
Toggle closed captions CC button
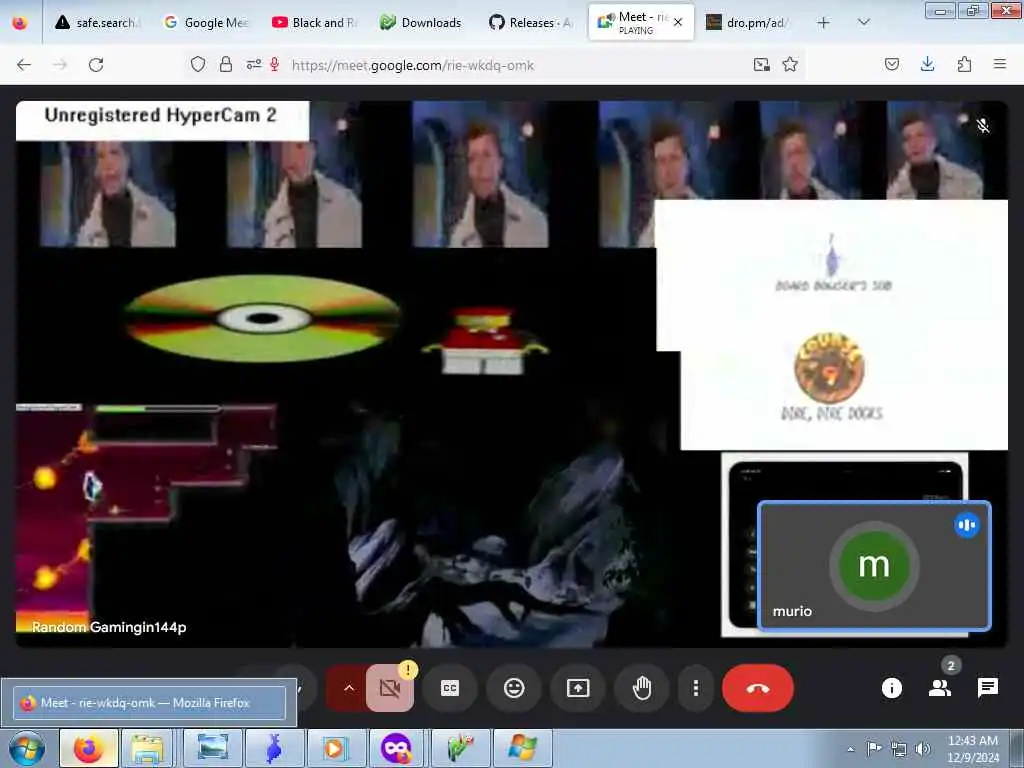click(x=450, y=688)
